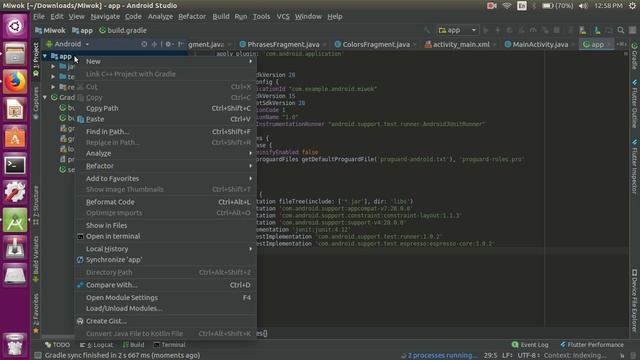640x360 pixels.
Task: Expand the Local History submenu
Action: pos(166,249)
